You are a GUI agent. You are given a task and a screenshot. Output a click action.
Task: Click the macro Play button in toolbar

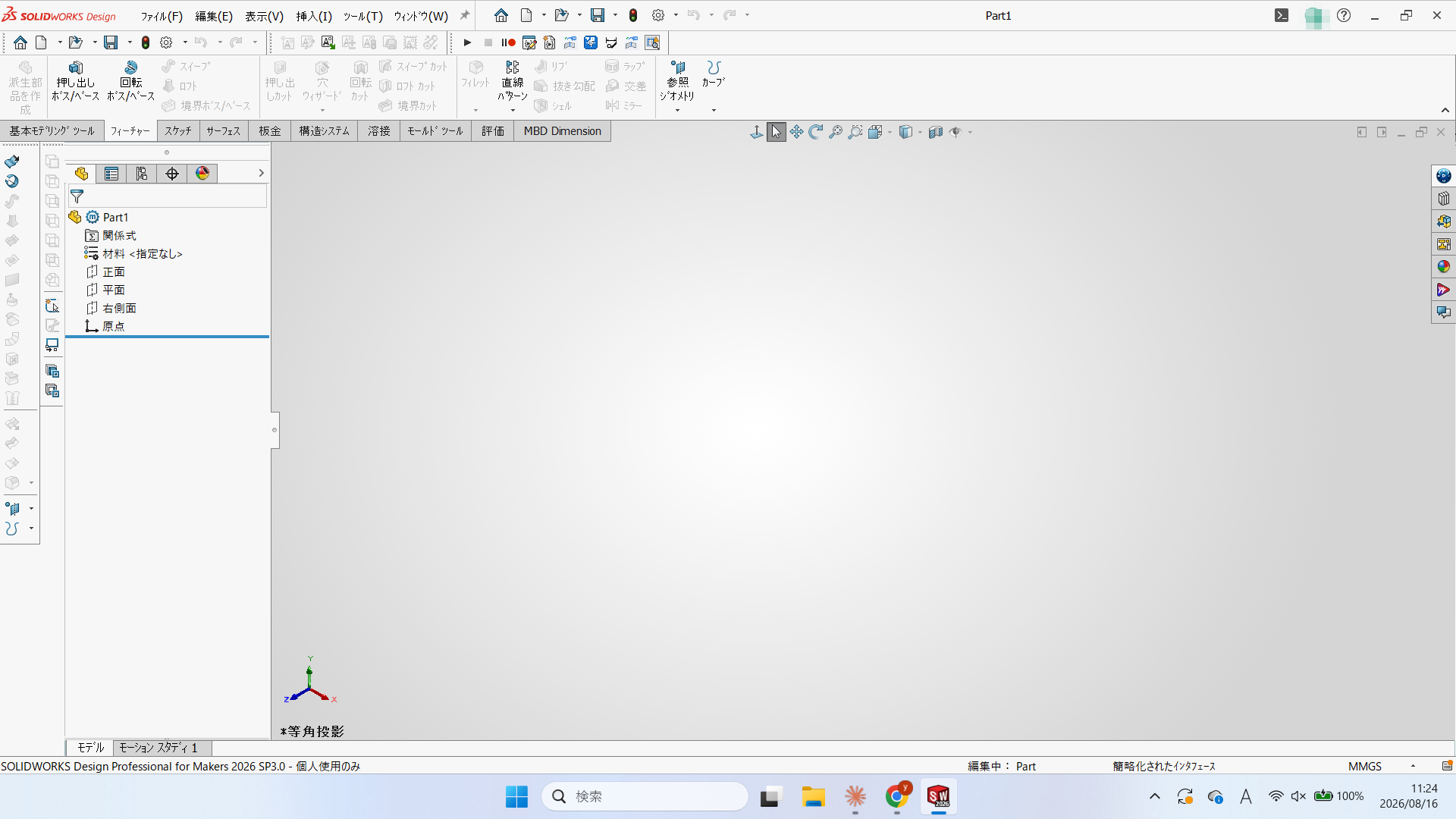click(x=468, y=42)
